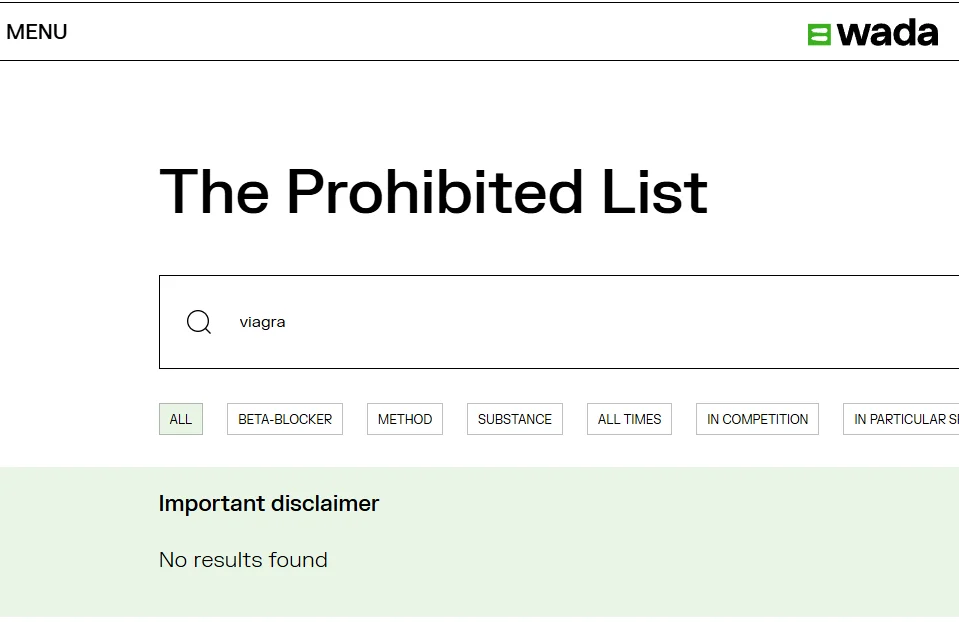Viewport: 959px width, 622px height.
Task: Apply the IN COMPETITION filter
Action: [758, 419]
